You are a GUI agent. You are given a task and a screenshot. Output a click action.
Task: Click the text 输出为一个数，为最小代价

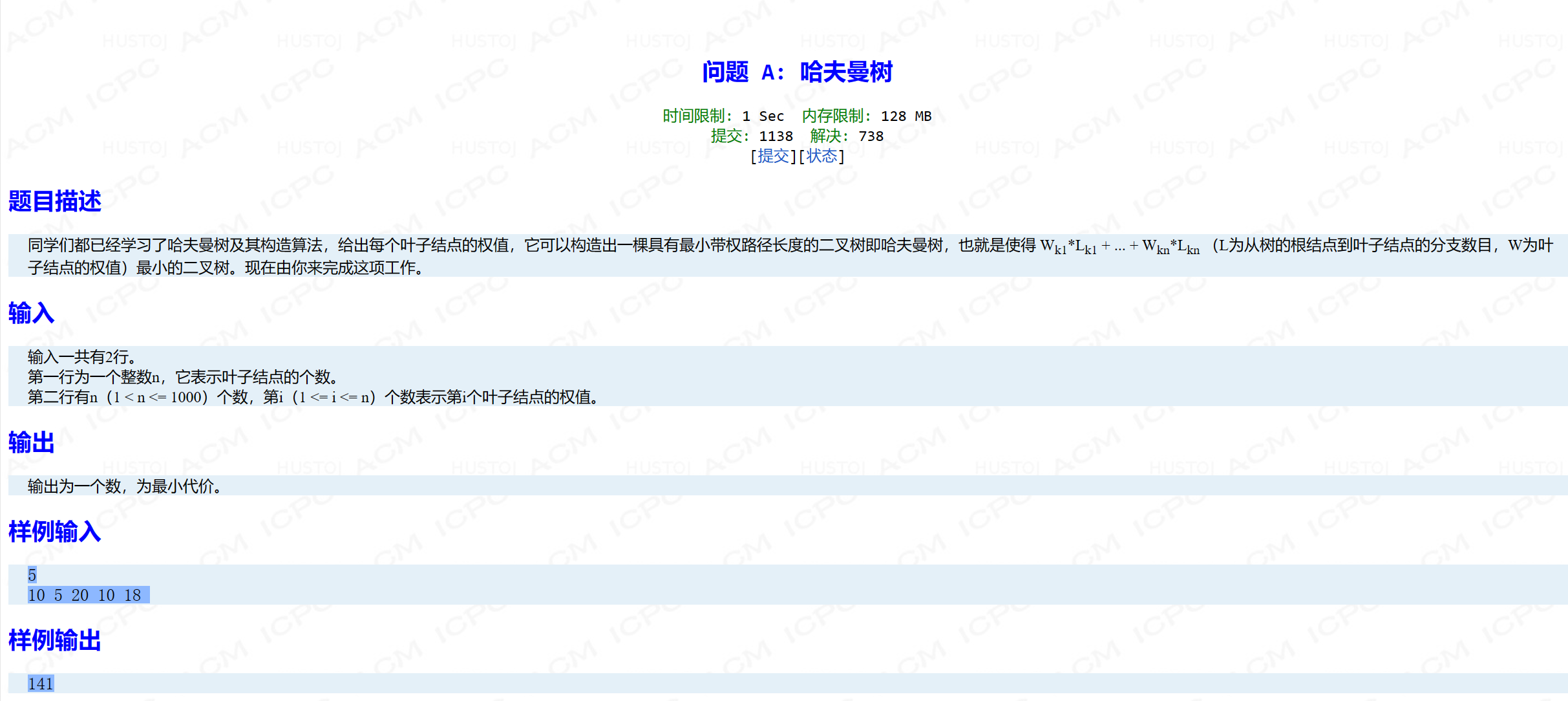(124, 486)
